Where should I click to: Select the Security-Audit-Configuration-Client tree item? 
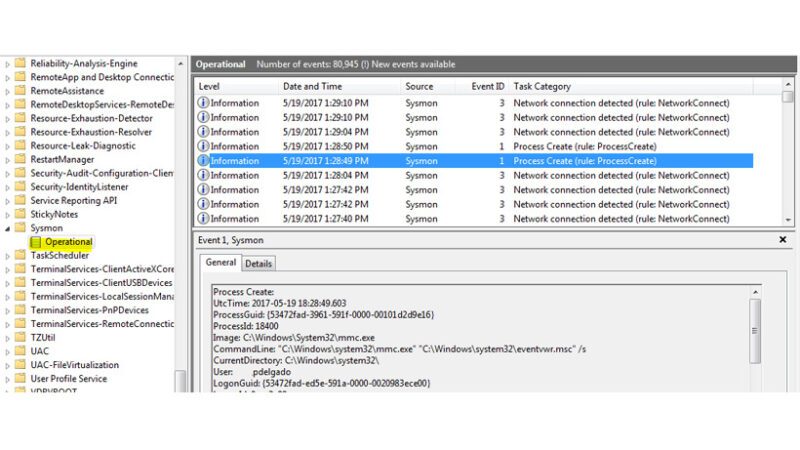coord(102,173)
